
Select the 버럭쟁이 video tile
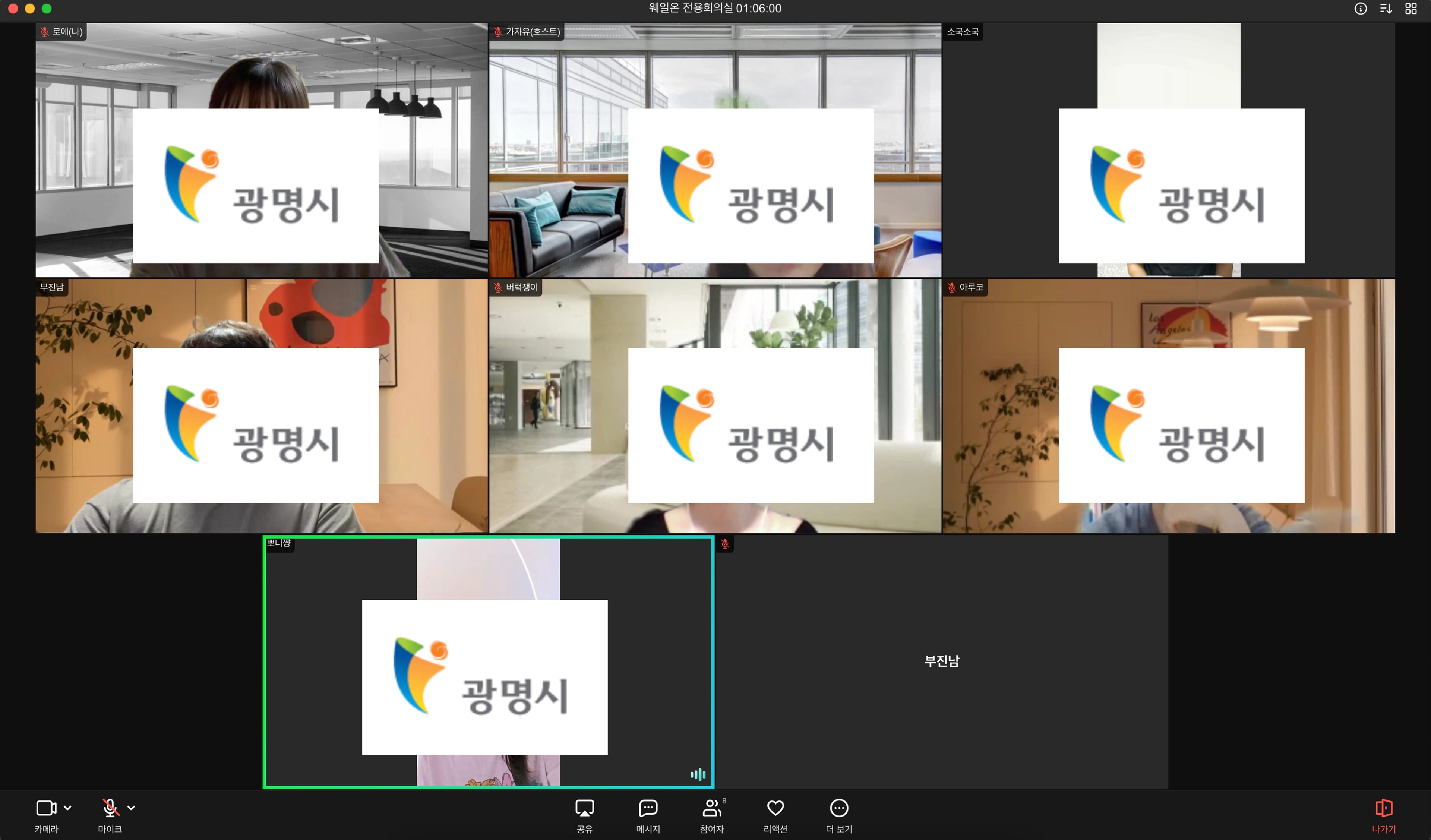[x=715, y=405]
